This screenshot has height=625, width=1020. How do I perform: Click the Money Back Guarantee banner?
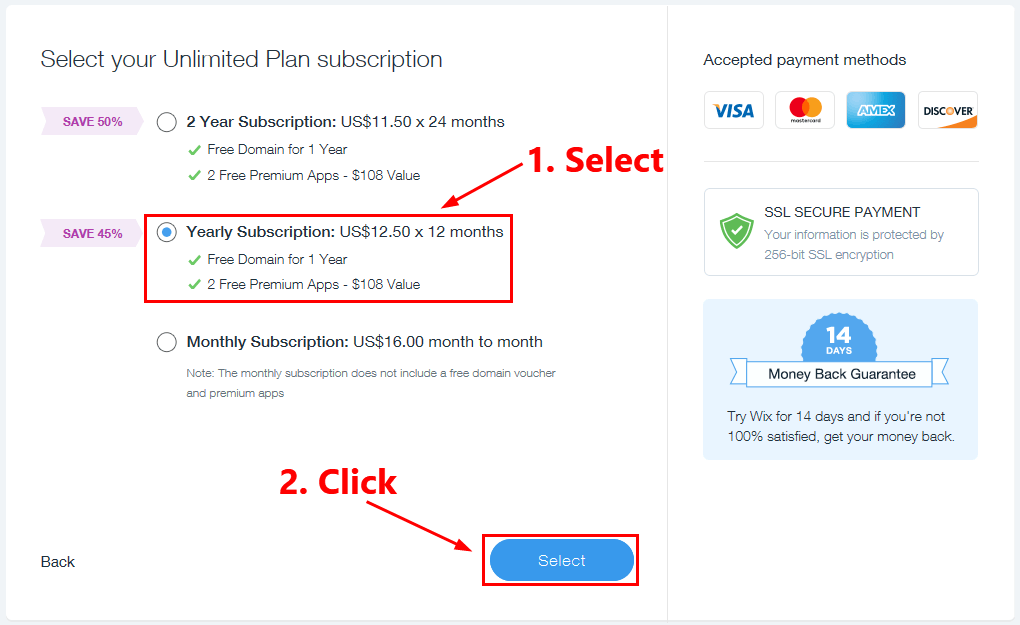pyautogui.click(x=841, y=374)
